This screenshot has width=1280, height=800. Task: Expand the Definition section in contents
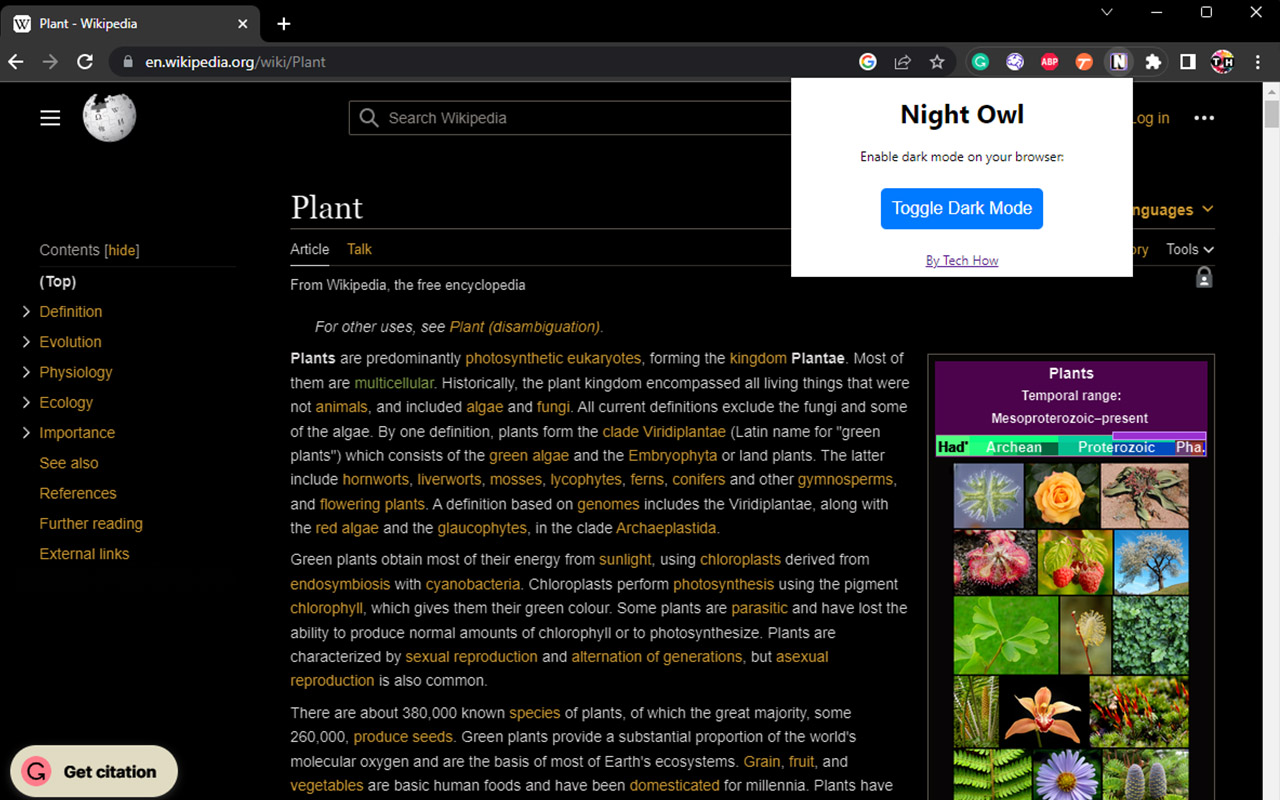click(26, 312)
